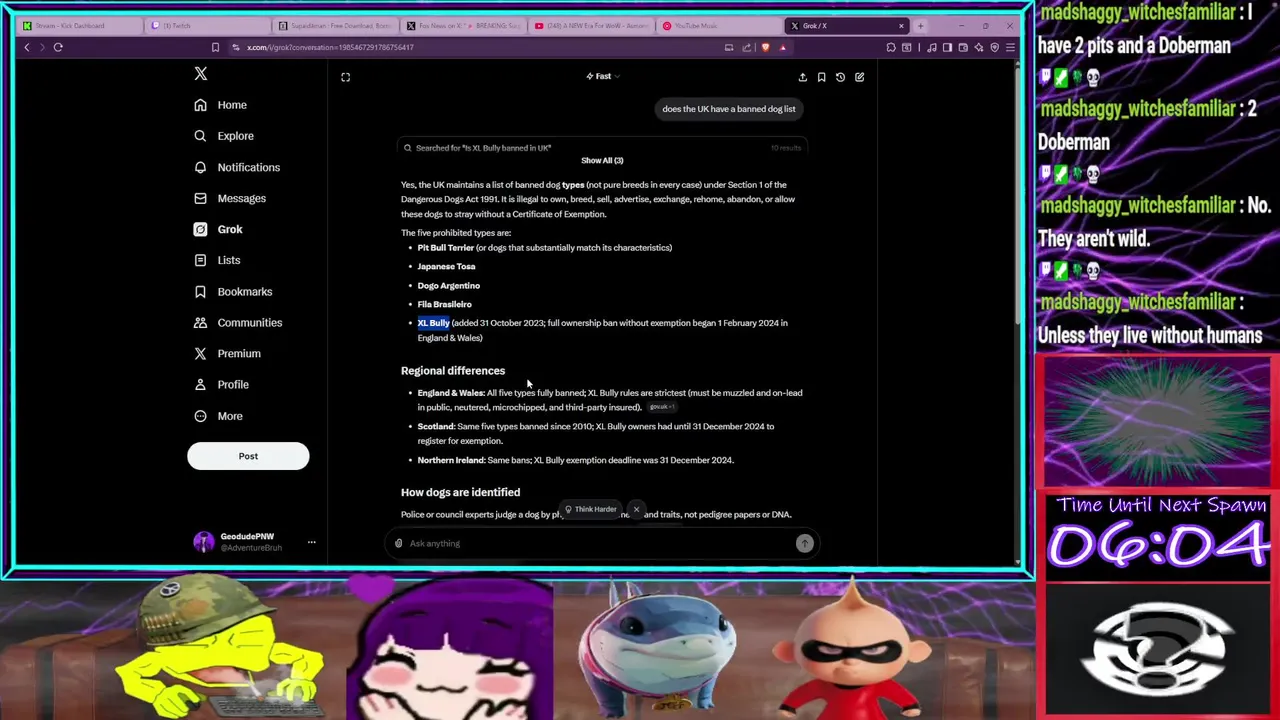Screen dimensions: 1280x720
Task: Click the browser extensions puzzle icon
Action: click(x=891, y=47)
